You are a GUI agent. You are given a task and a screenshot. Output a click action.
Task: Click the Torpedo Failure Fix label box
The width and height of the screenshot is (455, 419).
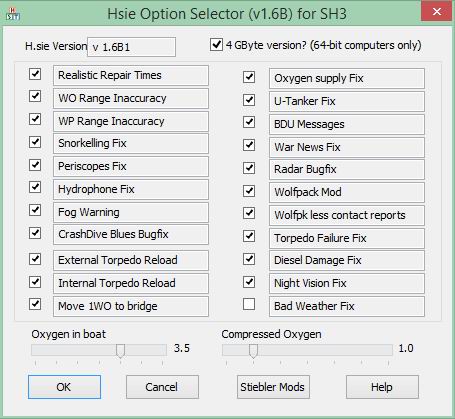pos(347,238)
